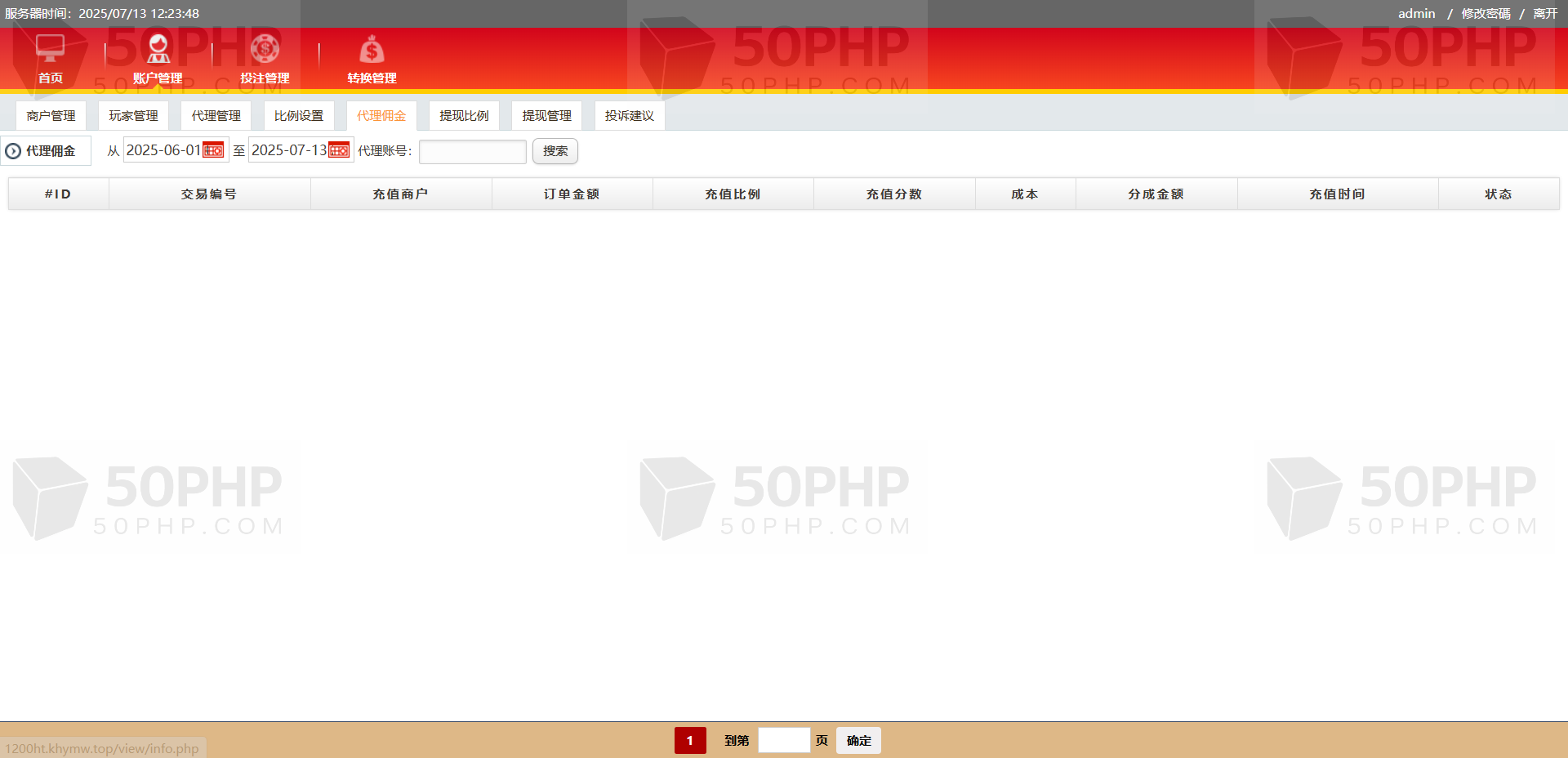Open Betting Management chip icon

pos(265,49)
